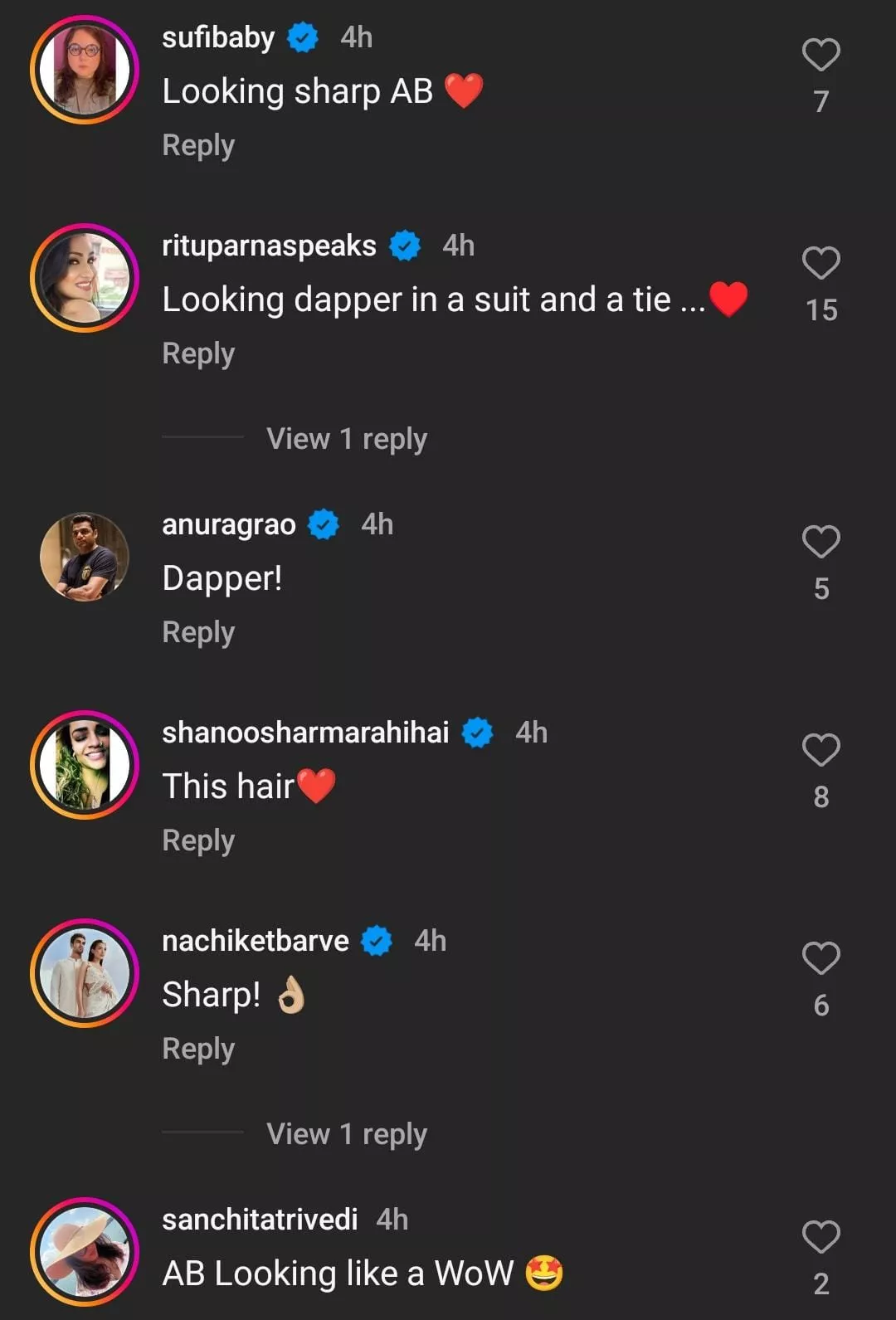Heart sanchitatrivedi's WoW comment

pyautogui.click(x=821, y=1238)
